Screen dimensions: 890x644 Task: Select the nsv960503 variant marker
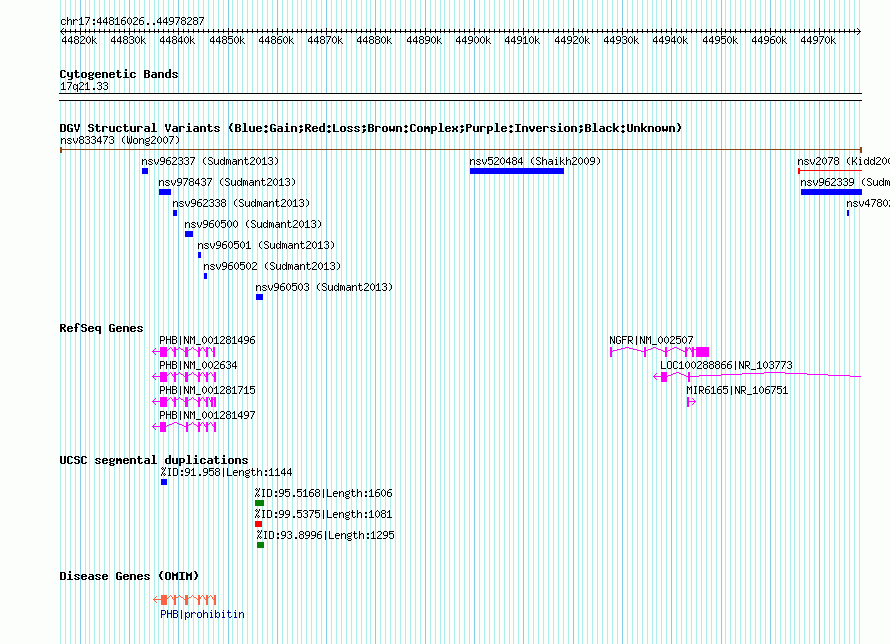[x=259, y=297]
